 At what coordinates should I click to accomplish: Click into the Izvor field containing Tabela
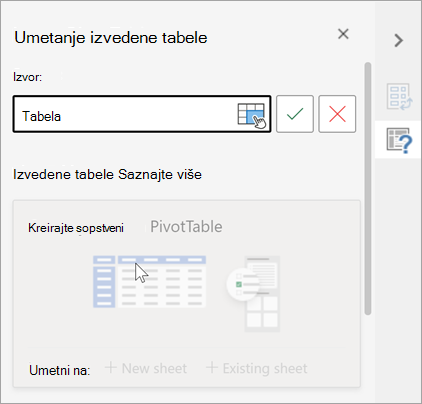pyautogui.click(x=142, y=114)
